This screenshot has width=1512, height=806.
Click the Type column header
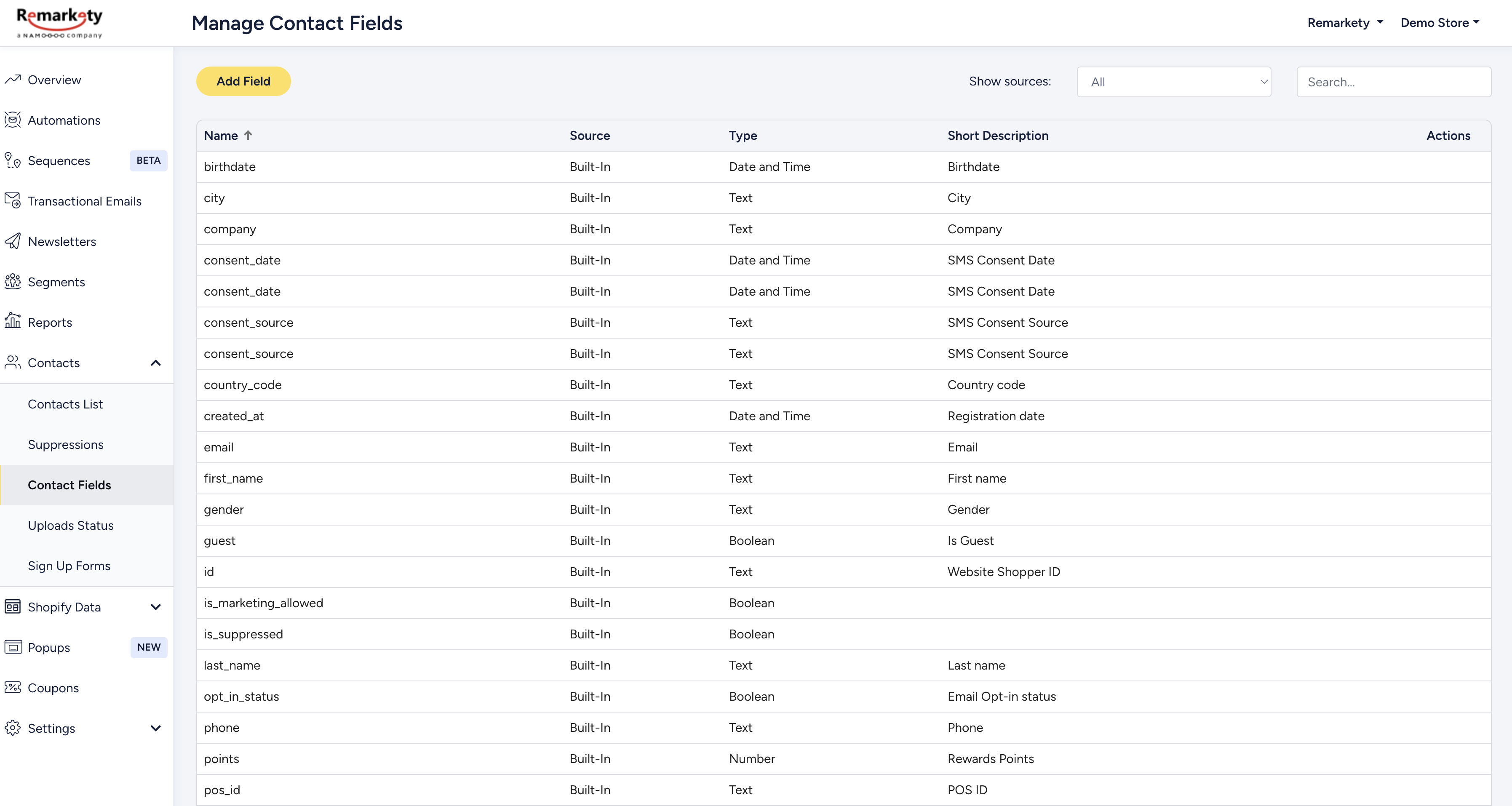click(743, 136)
